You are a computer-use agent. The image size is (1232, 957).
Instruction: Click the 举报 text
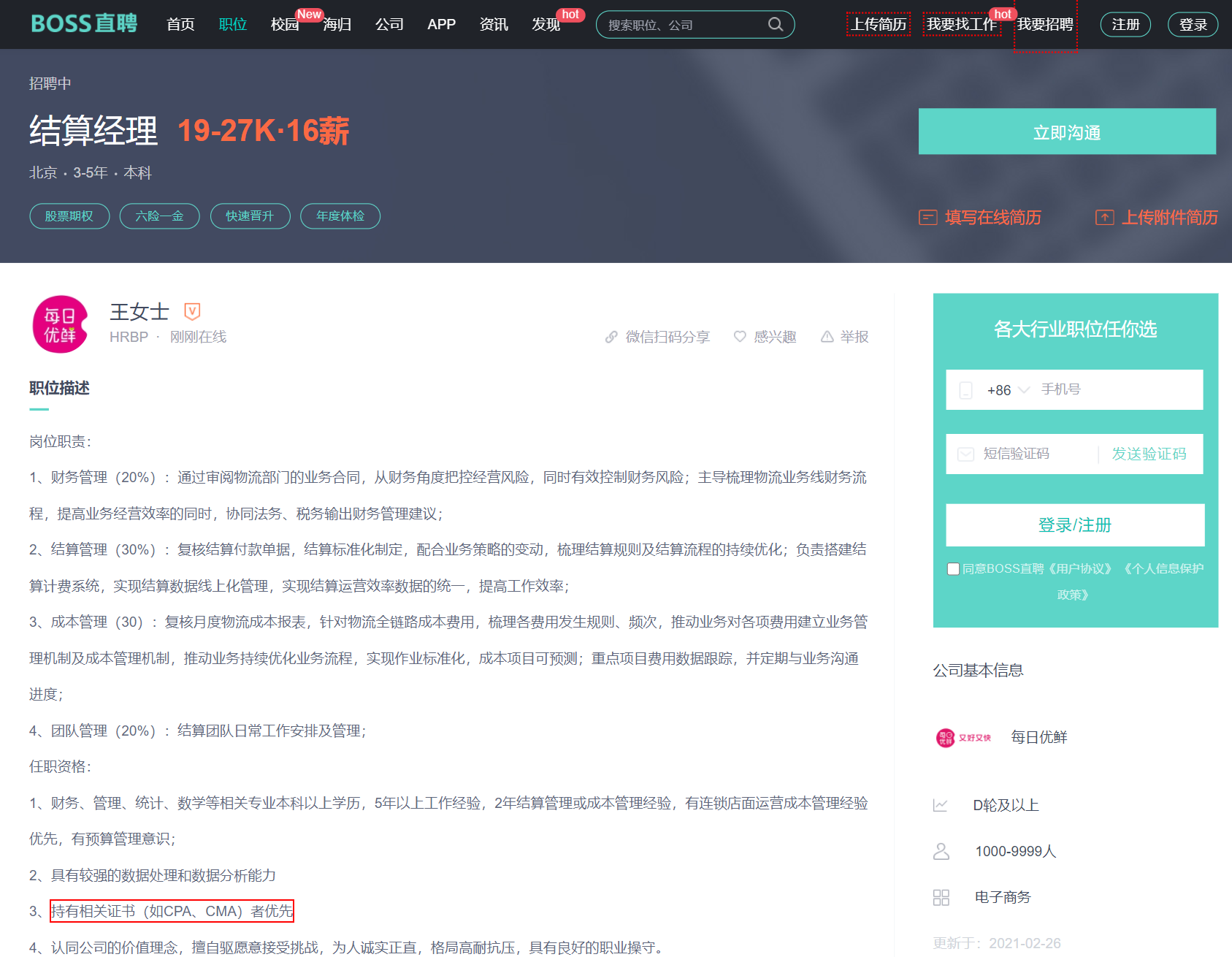(854, 337)
